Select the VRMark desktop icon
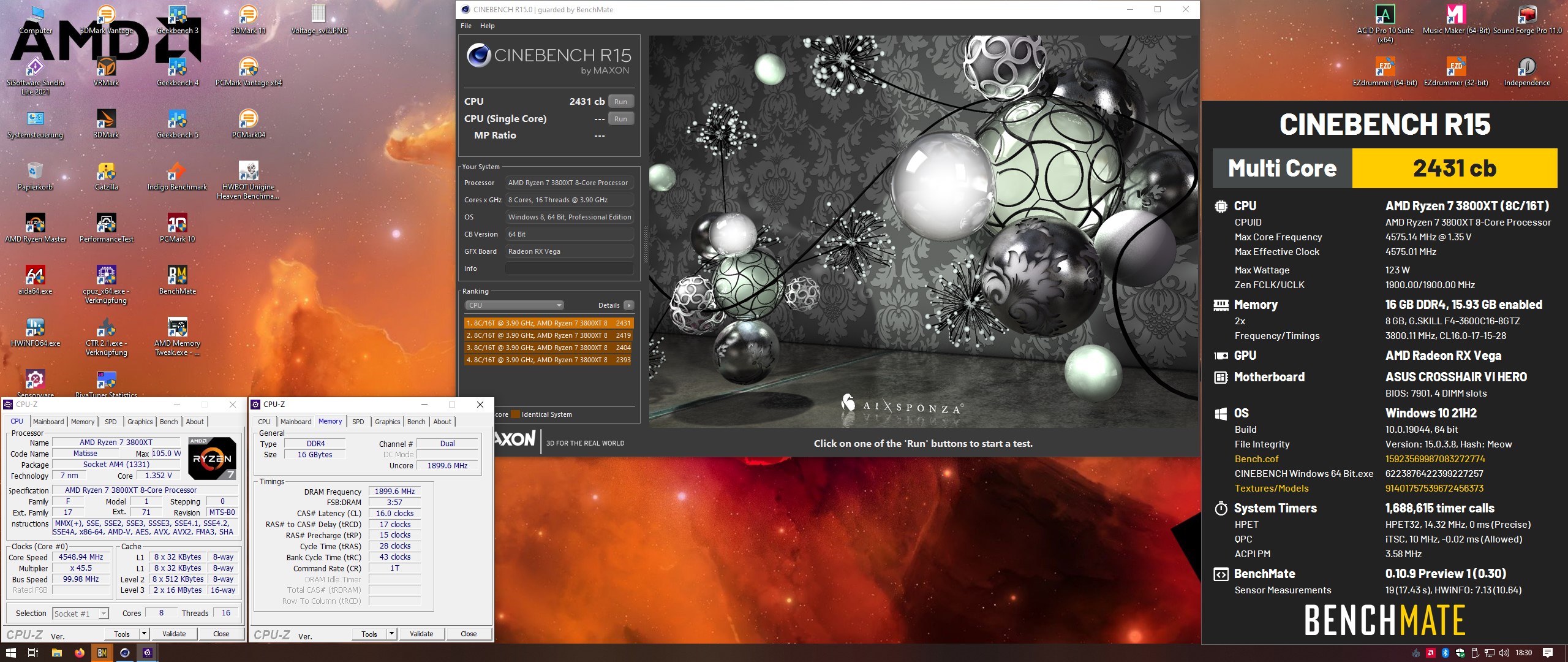This screenshot has height=662, width=1568. click(106, 71)
